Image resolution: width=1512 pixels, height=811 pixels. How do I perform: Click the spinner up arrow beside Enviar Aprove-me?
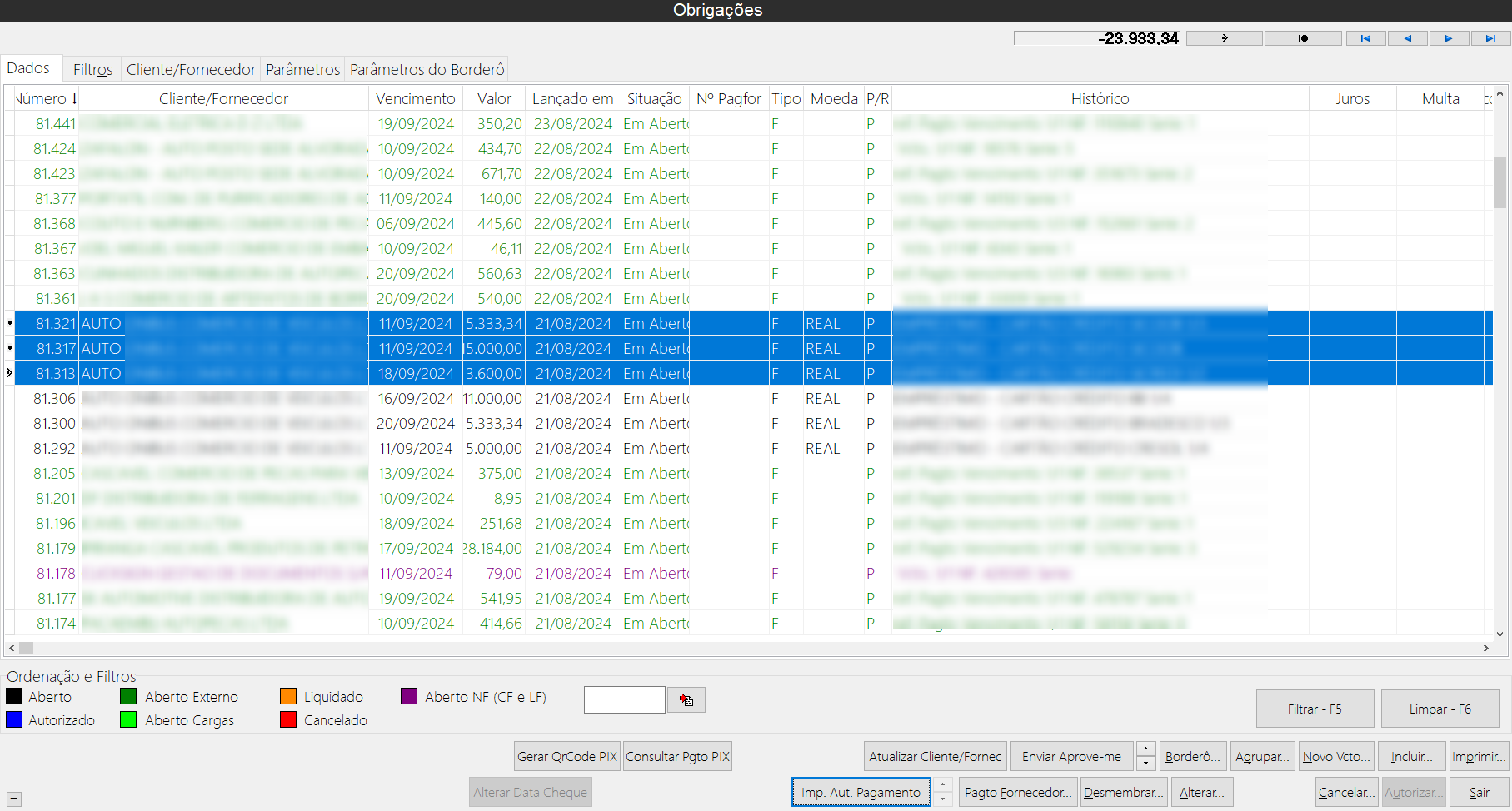1146,749
